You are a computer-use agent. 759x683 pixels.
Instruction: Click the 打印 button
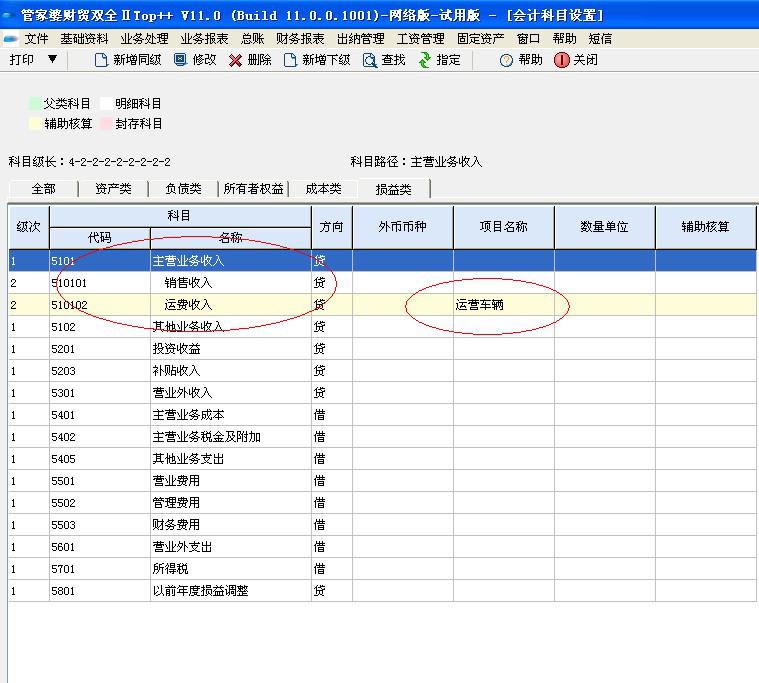pyautogui.click(x=21, y=60)
